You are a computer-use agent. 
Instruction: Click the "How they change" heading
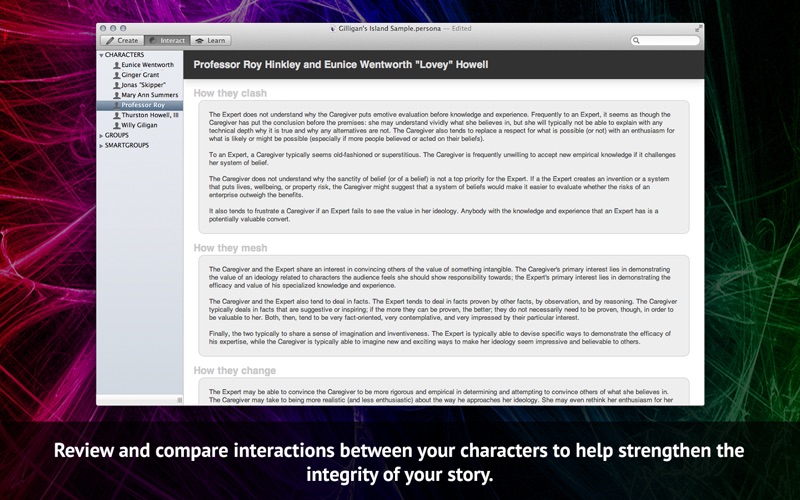235,370
